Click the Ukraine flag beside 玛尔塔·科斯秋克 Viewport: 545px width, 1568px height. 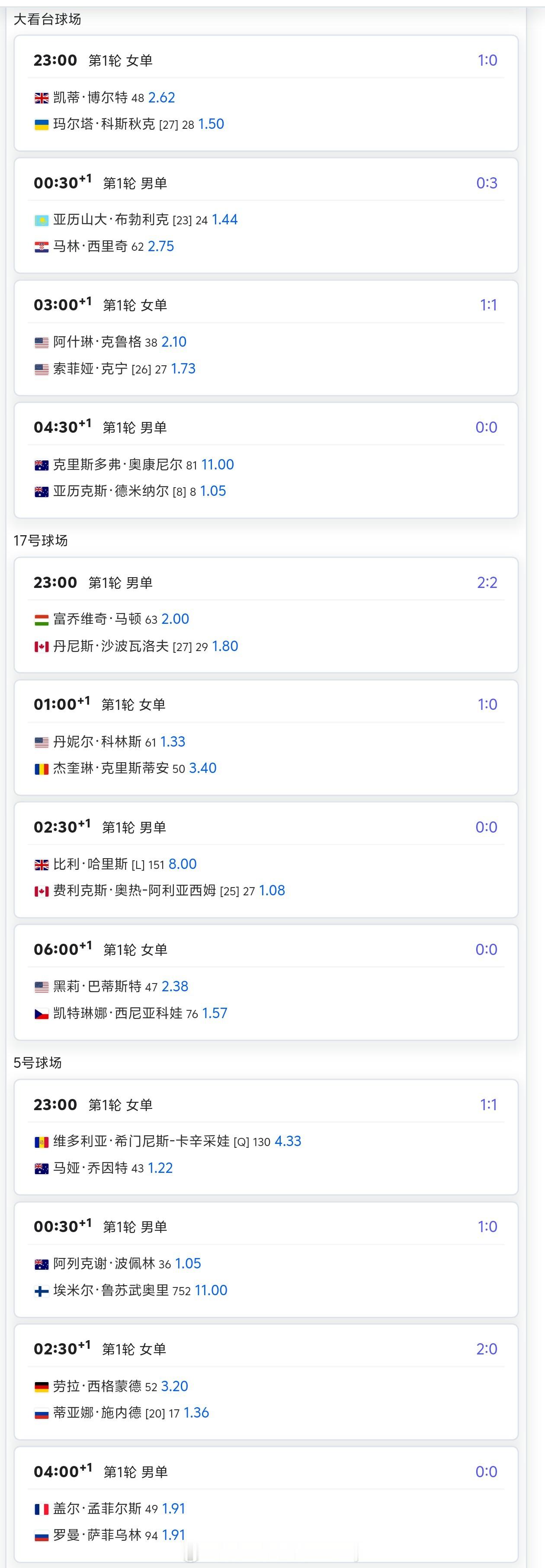[42, 125]
